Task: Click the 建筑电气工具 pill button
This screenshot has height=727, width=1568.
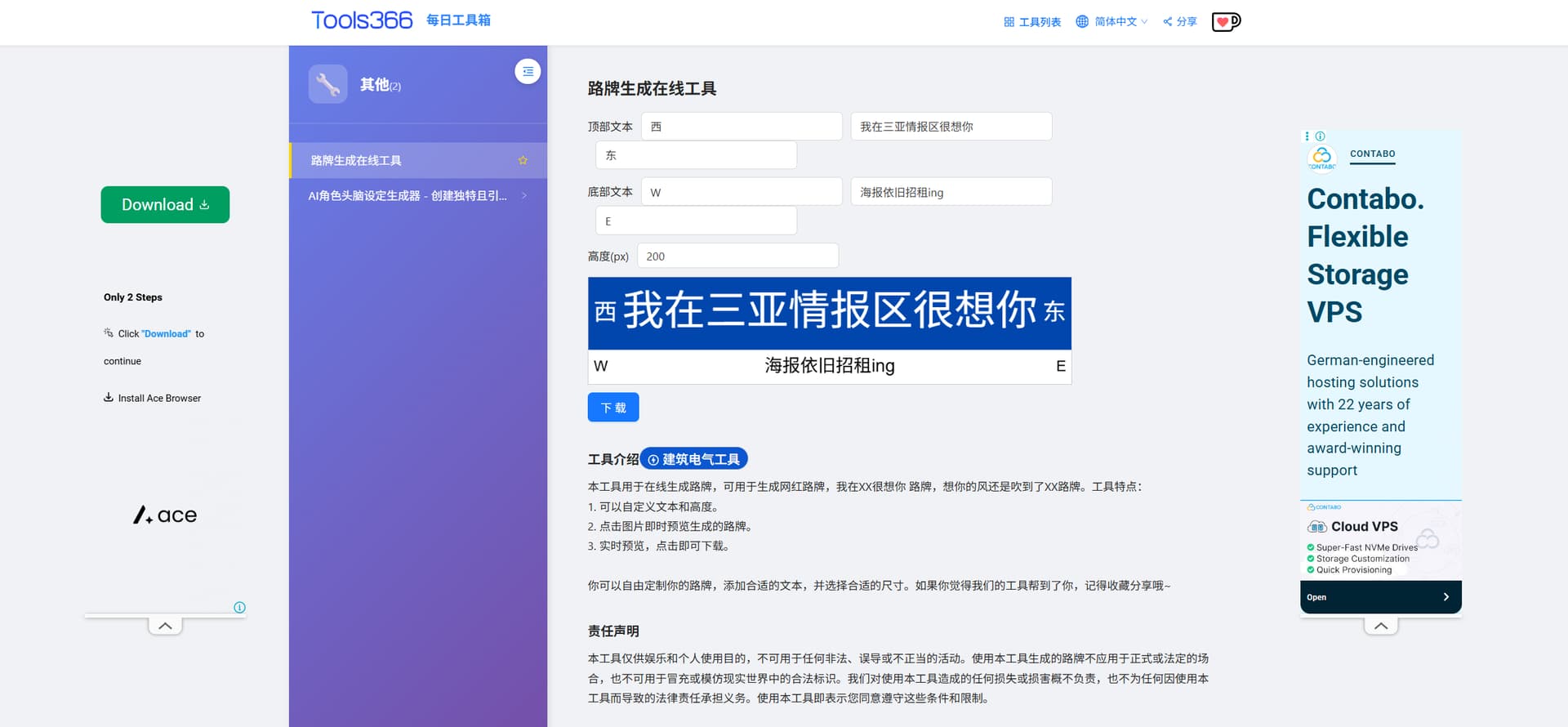Action: 693,459
